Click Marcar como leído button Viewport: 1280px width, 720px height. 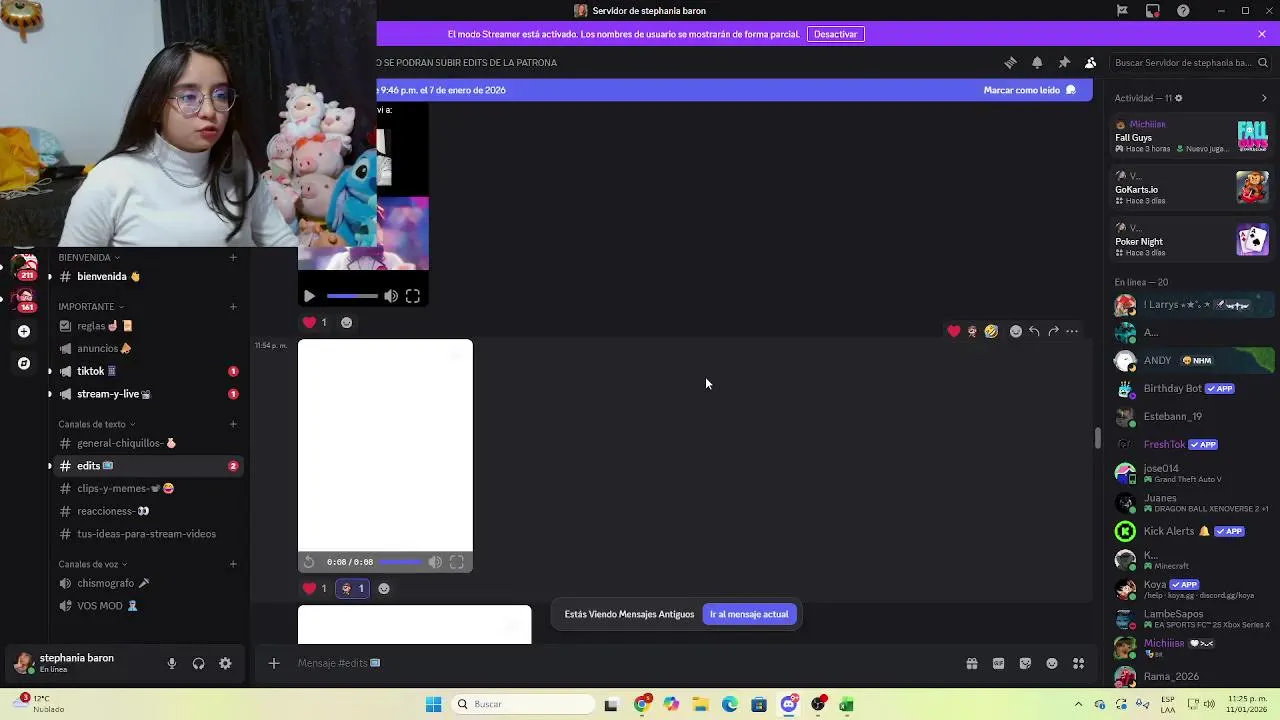(1029, 90)
